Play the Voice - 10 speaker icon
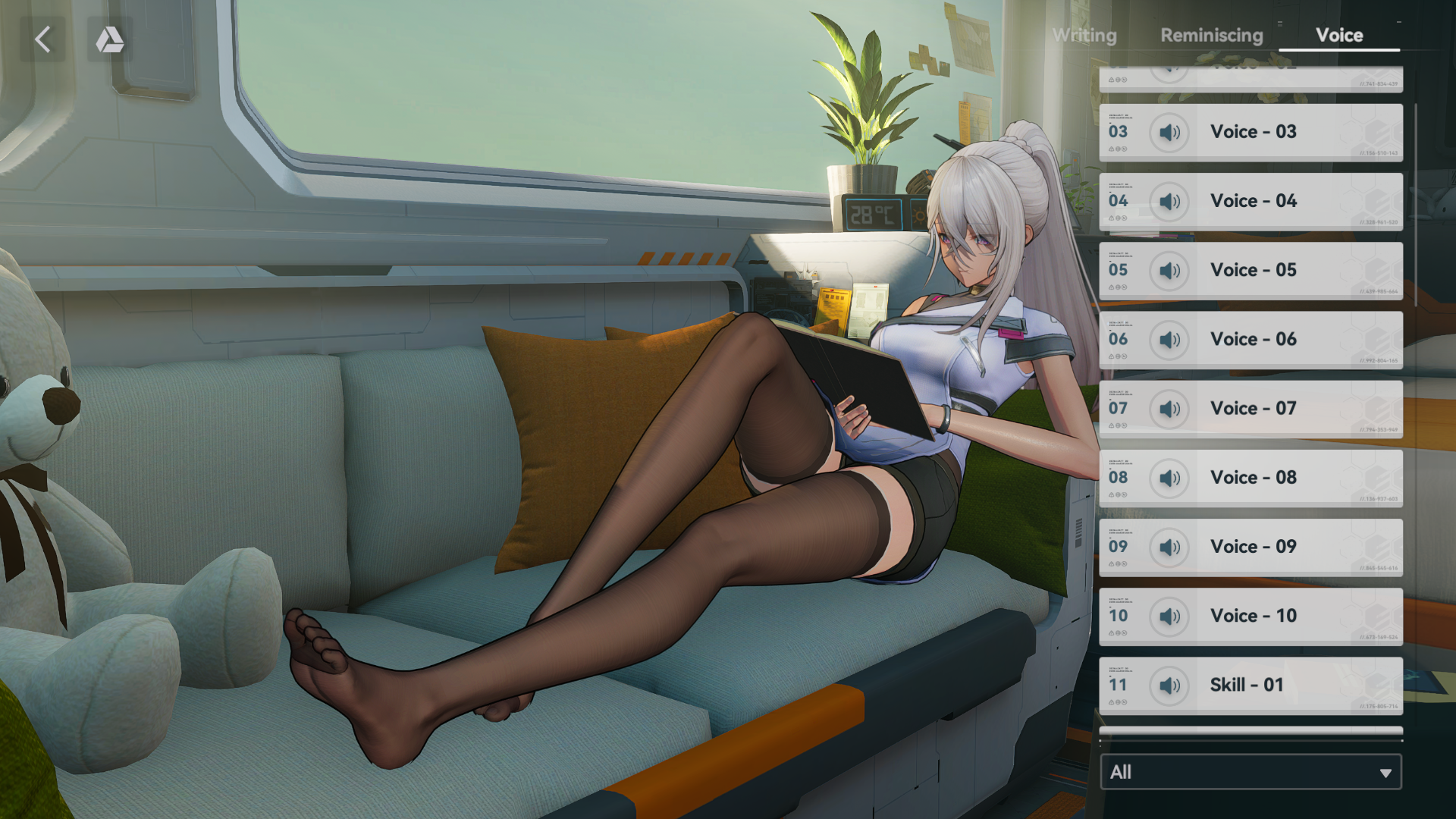The image size is (1456, 819). pyautogui.click(x=1169, y=617)
